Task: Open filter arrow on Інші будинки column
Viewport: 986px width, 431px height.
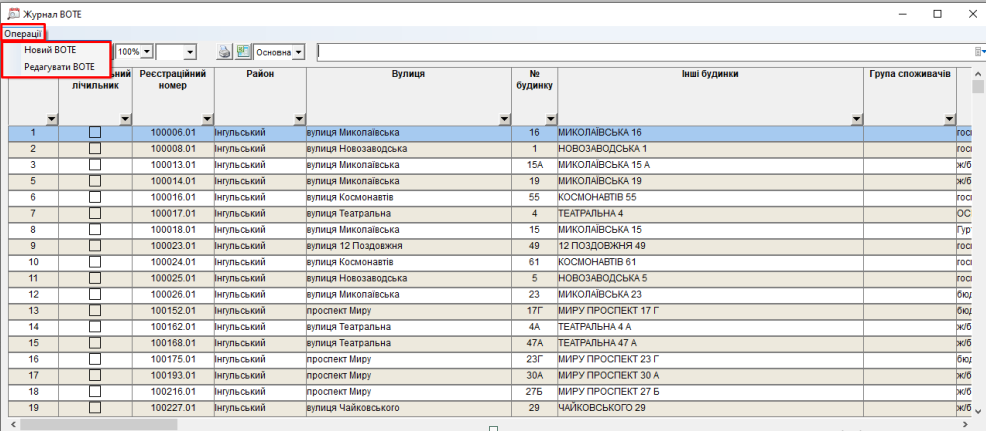Action: click(856, 119)
